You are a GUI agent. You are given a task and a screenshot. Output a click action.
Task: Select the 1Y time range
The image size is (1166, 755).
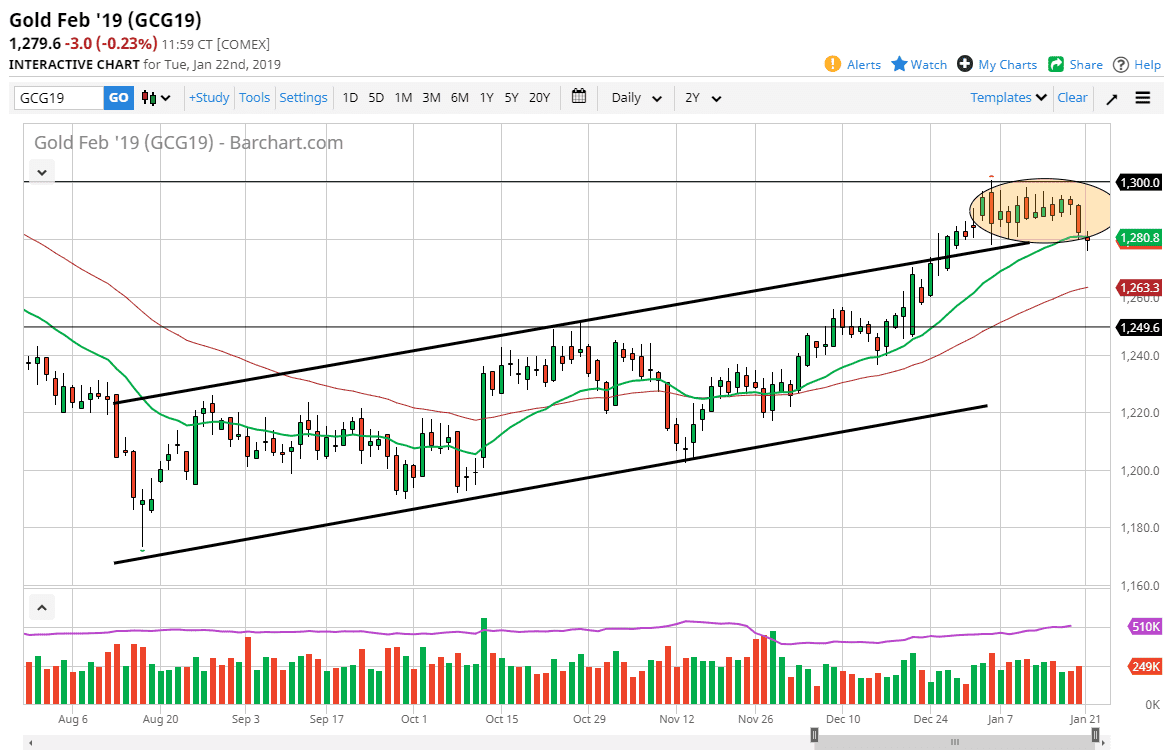click(x=486, y=97)
